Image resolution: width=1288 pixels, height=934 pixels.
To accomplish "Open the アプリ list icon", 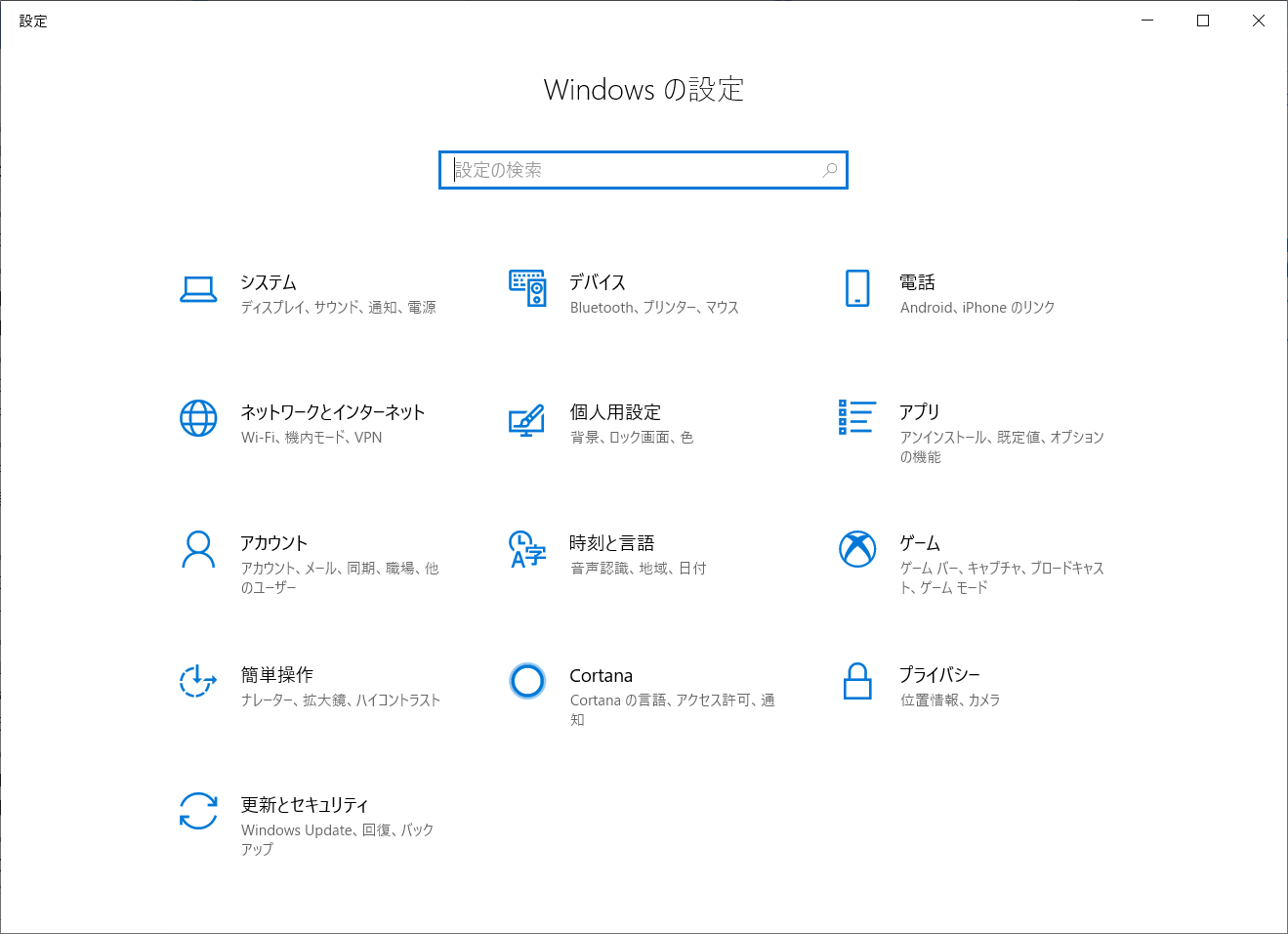I will 856,417.
